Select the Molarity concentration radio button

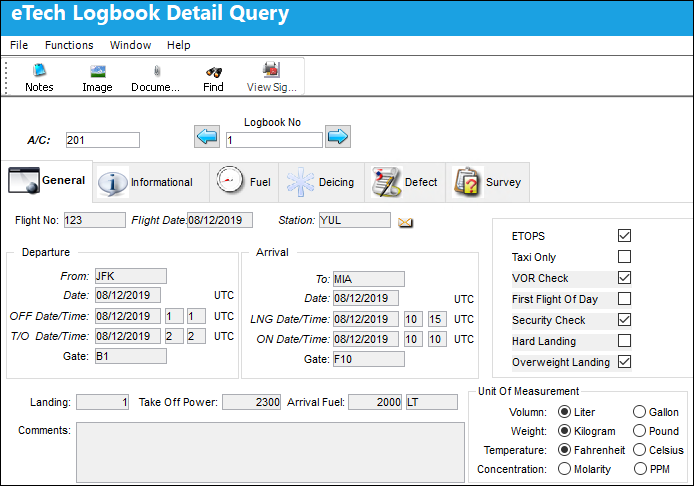tap(564, 469)
